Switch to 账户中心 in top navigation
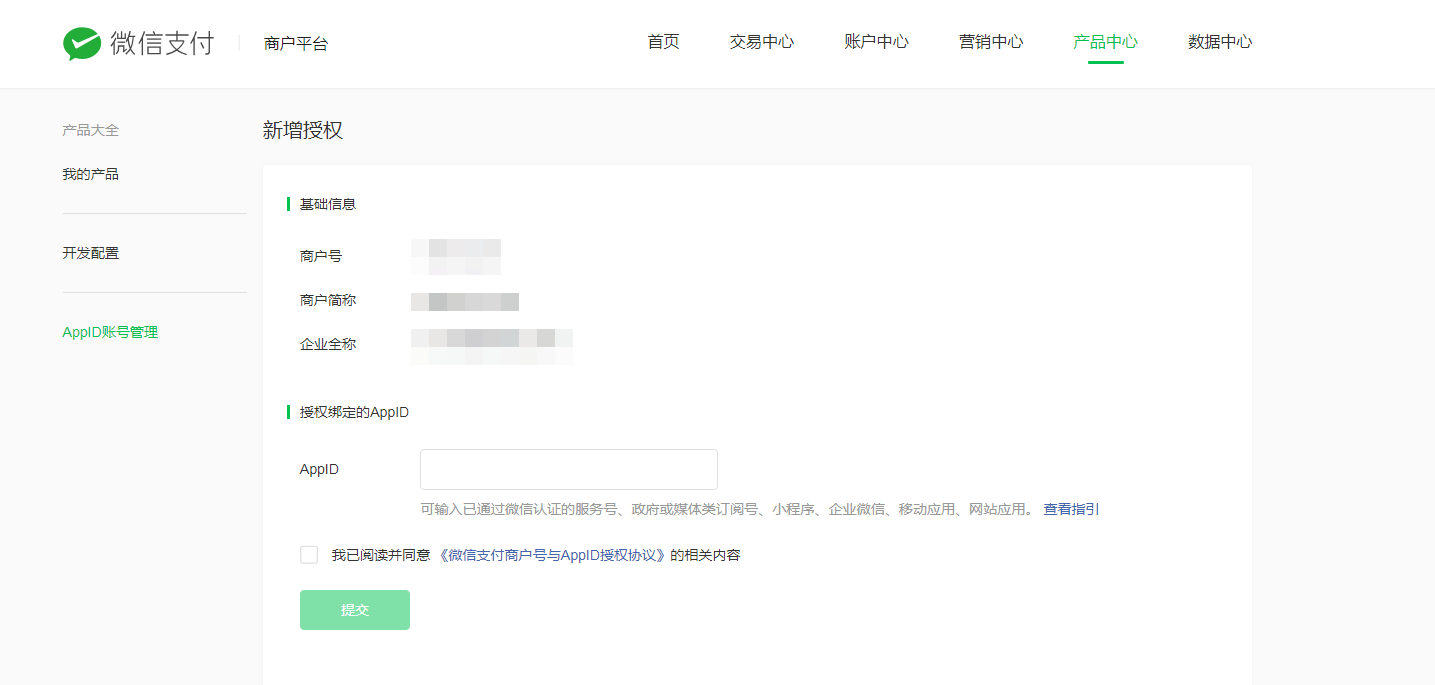Image resolution: width=1435 pixels, height=685 pixels. click(x=877, y=42)
